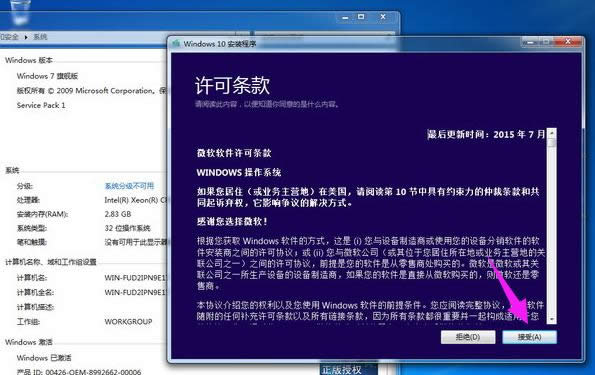Image resolution: width=595 pixels, height=375 pixels.
Task: Click the 产品 ID 00426-OEM-8992662-00006 text
Action: (79, 372)
